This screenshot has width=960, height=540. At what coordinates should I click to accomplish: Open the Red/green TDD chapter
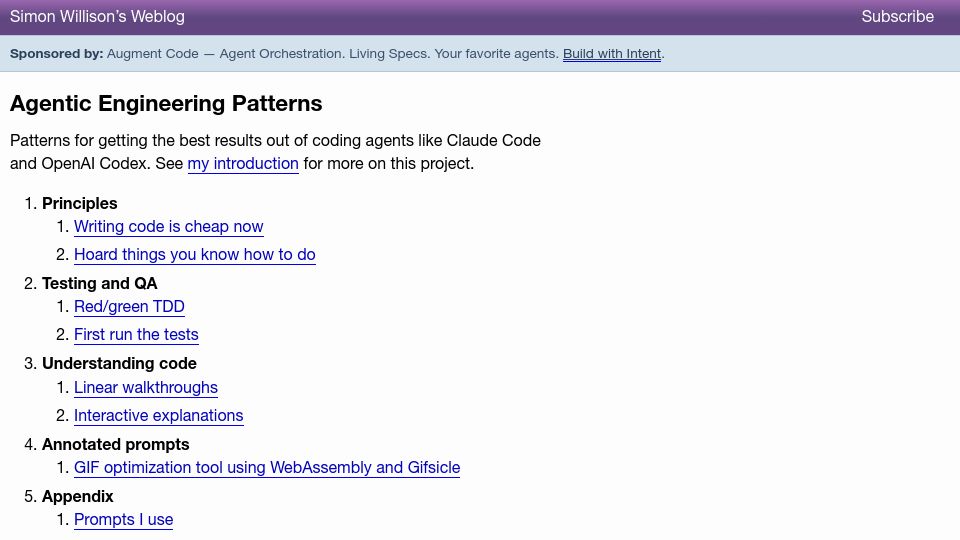click(129, 307)
